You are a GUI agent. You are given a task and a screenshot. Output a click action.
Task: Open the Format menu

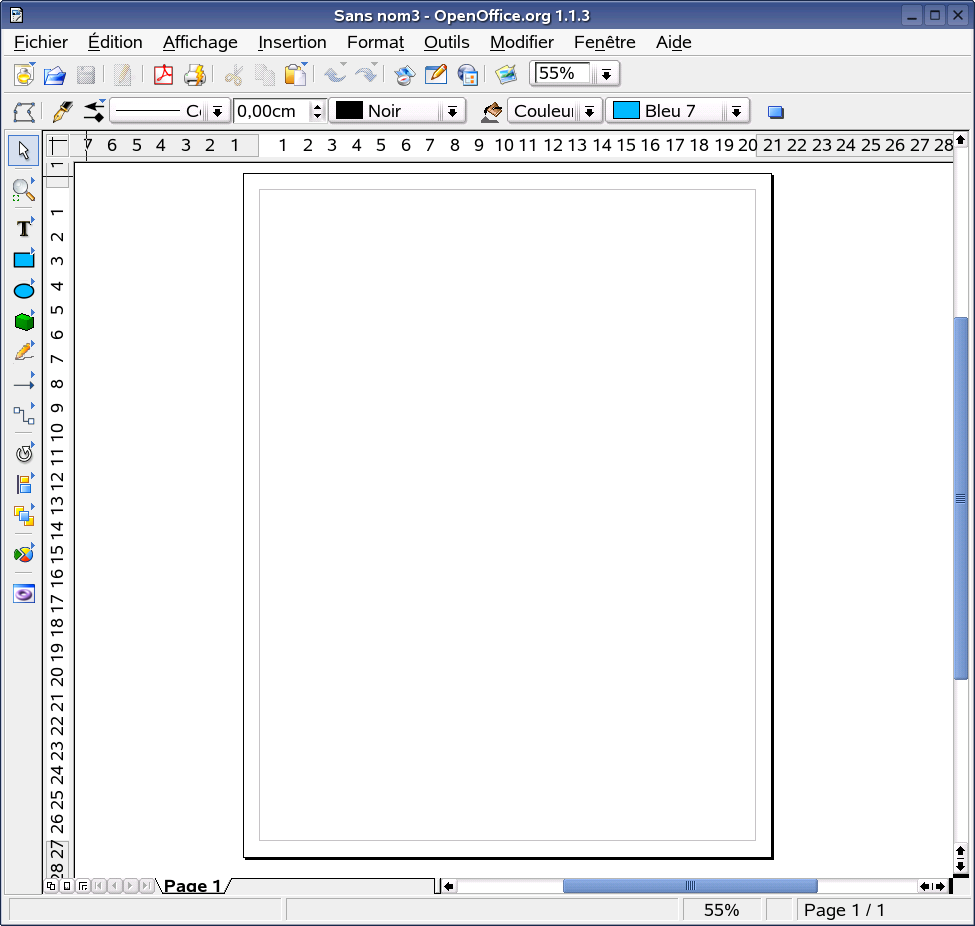click(375, 42)
